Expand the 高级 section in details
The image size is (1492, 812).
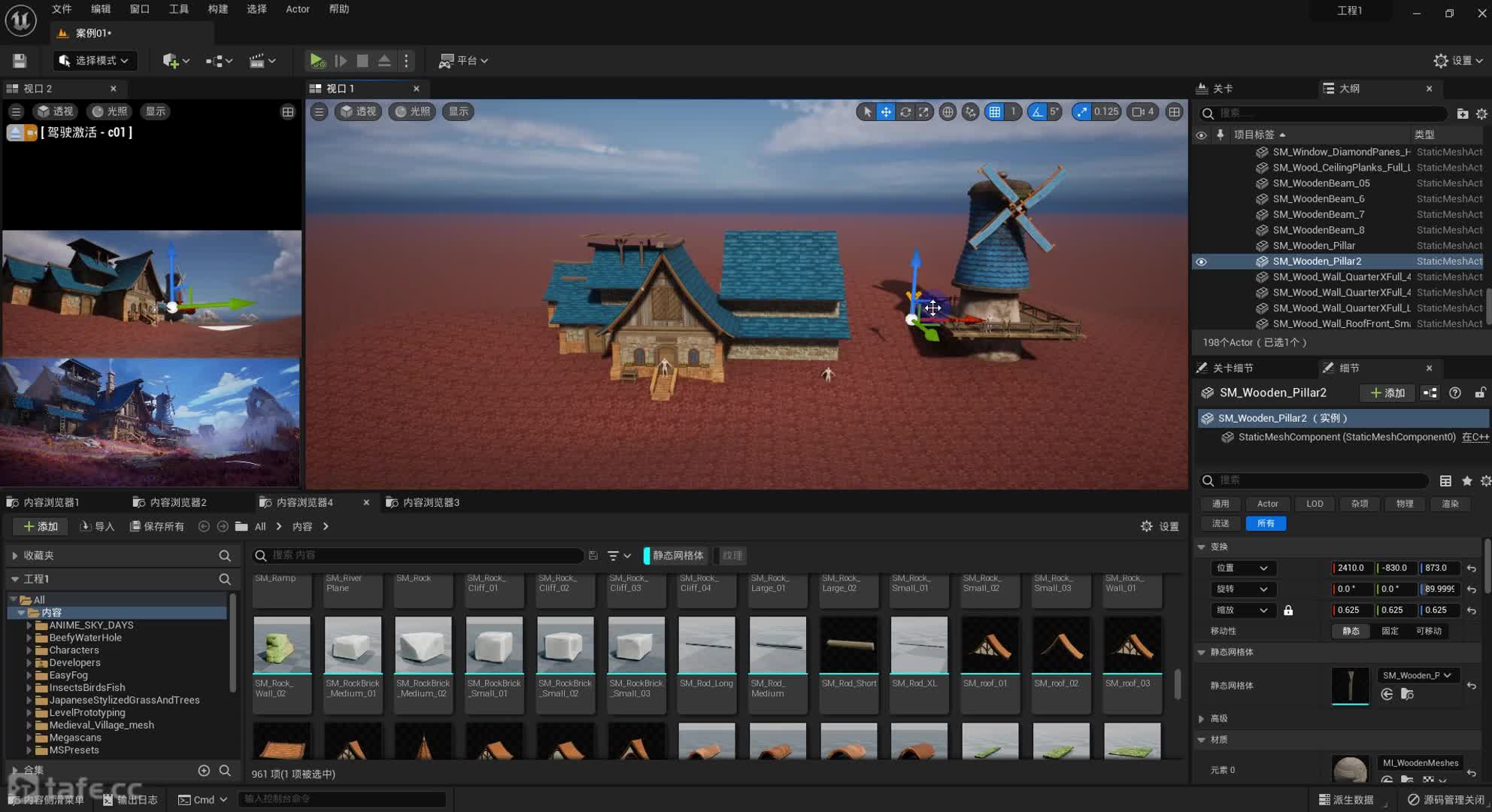tap(1202, 719)
